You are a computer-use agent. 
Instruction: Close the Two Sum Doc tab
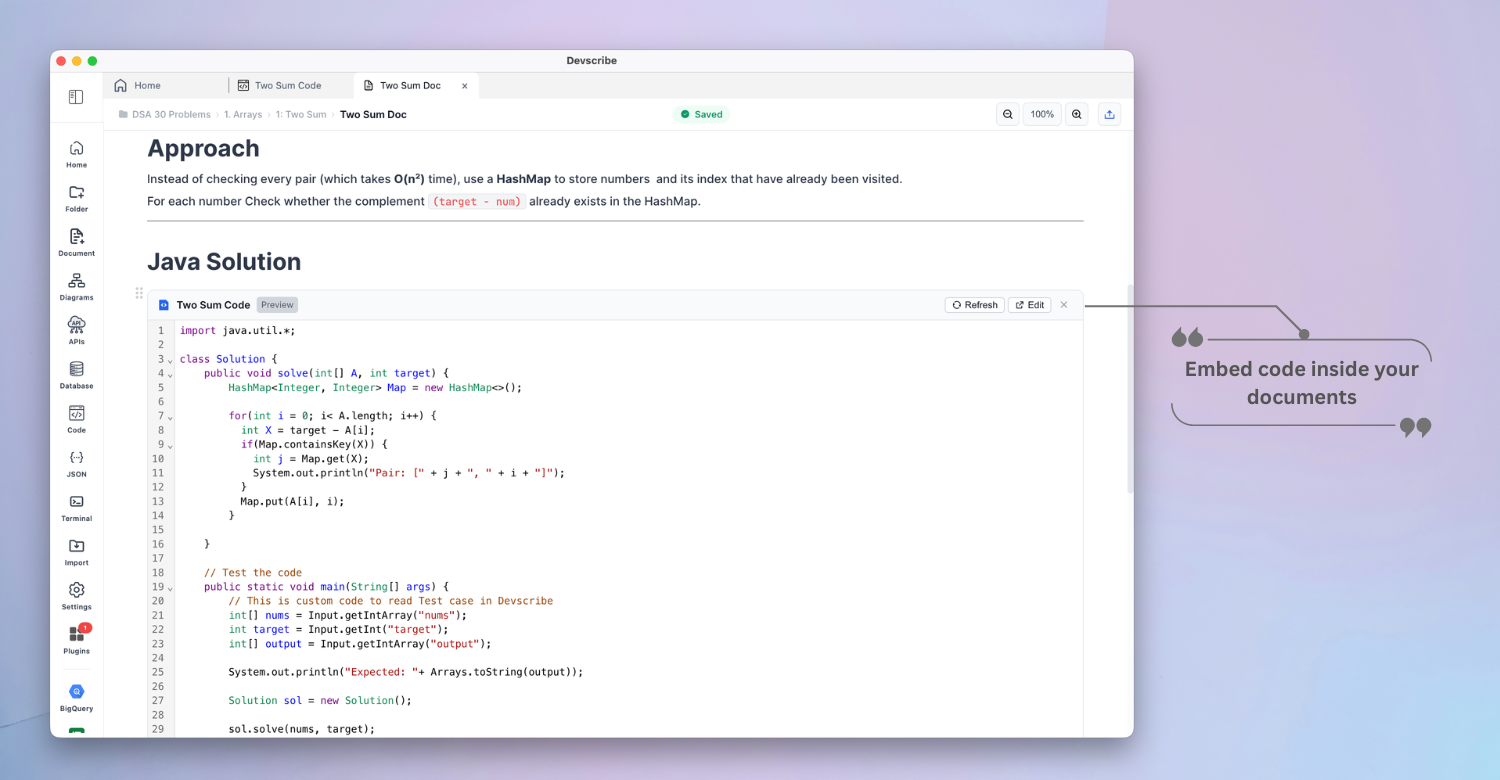[464, 86]
